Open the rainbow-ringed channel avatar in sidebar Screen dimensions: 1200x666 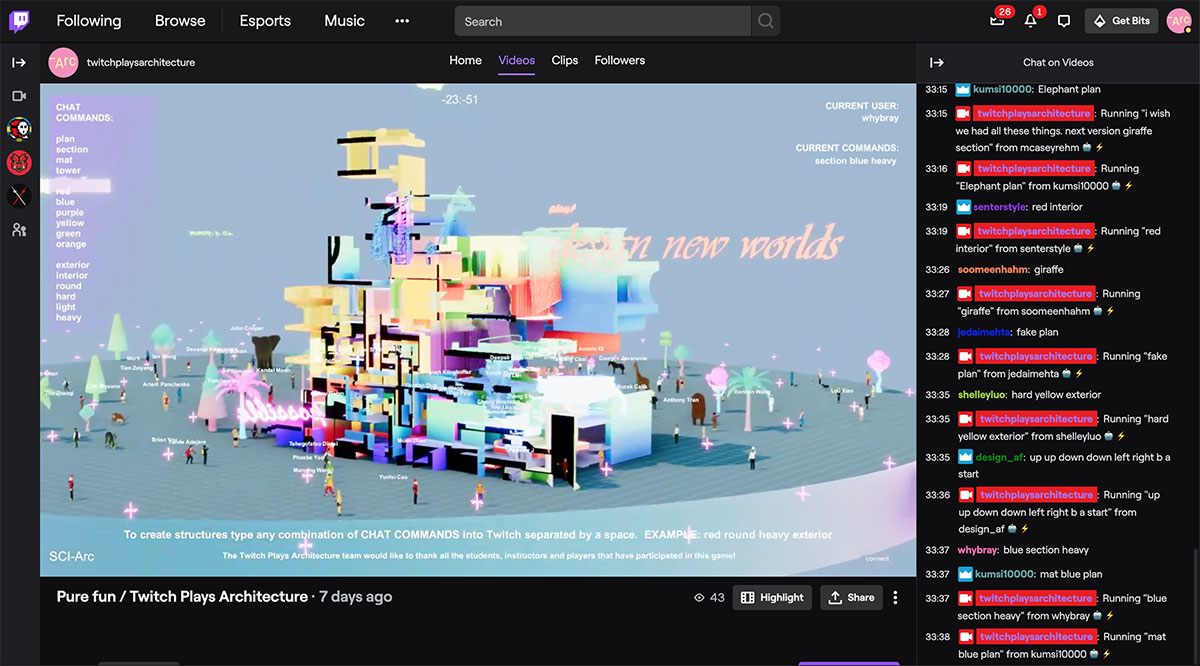click(x=19, y=129)
